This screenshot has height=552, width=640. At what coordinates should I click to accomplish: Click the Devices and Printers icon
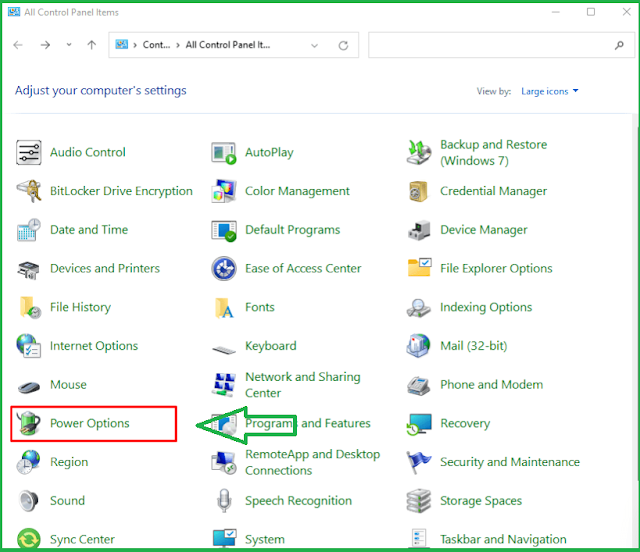pyautogui.click(x=29, y=269)
